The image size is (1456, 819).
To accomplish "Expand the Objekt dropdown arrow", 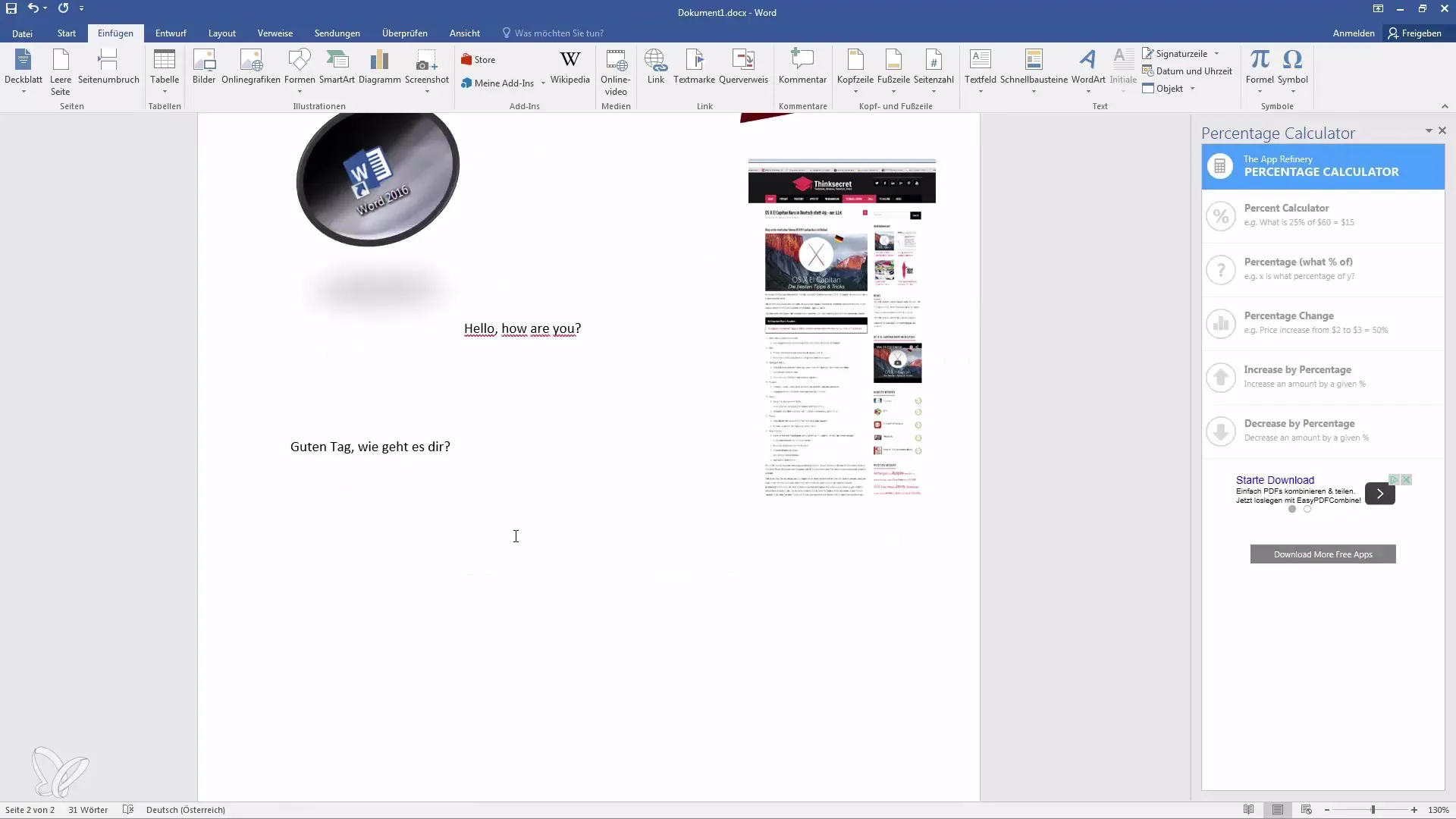I will click(x=1192, y=89).
